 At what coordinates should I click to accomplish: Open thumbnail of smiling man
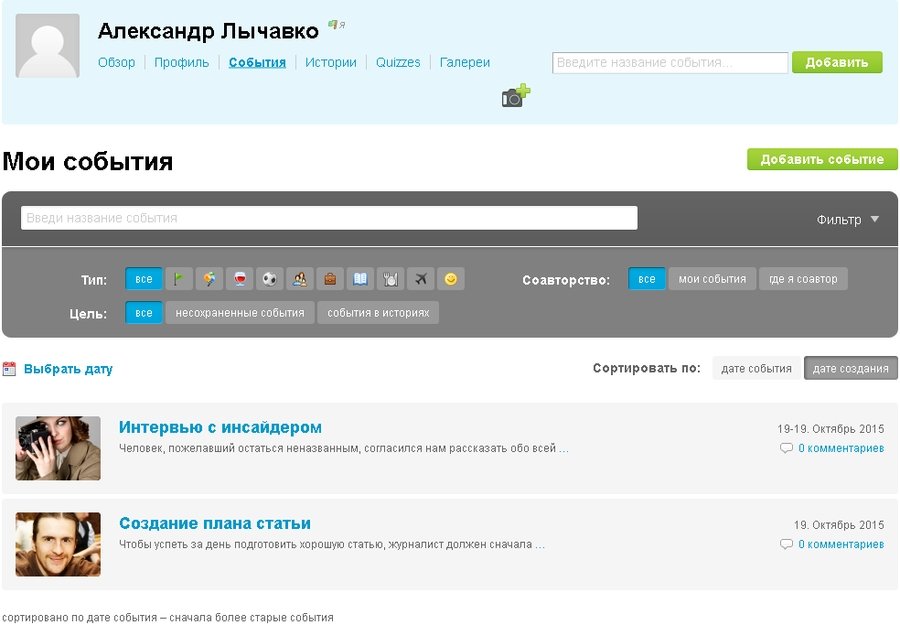coord(58,544)
